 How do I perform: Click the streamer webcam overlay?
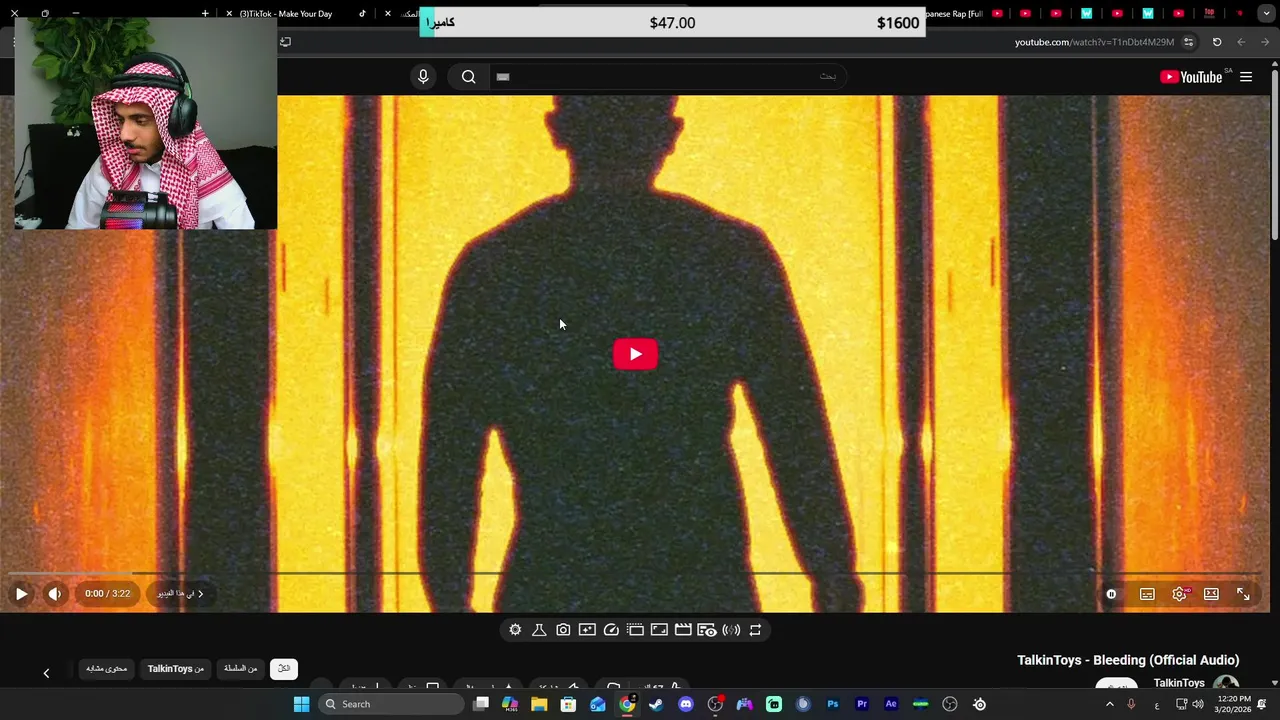146,124
